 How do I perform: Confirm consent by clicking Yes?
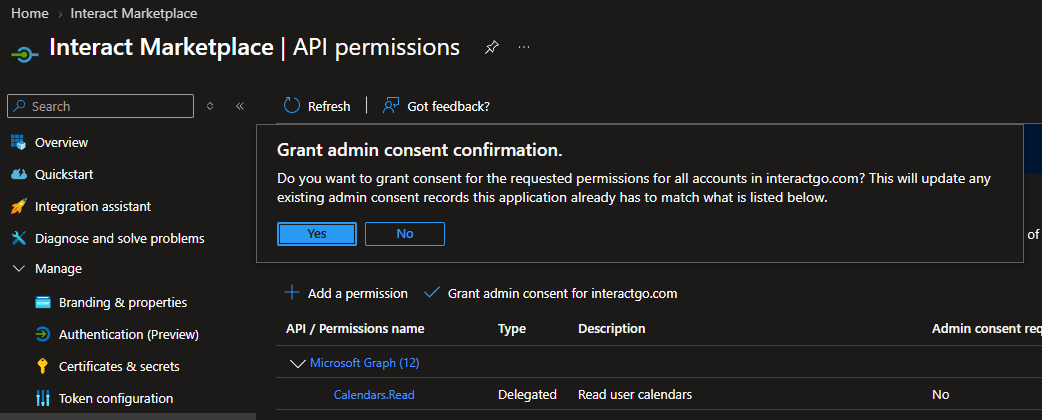point(317,233)
